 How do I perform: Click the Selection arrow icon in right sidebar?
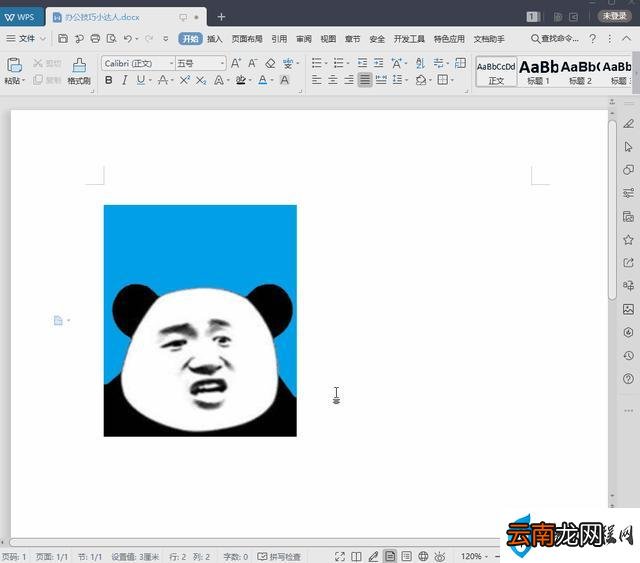pos(628,147)
